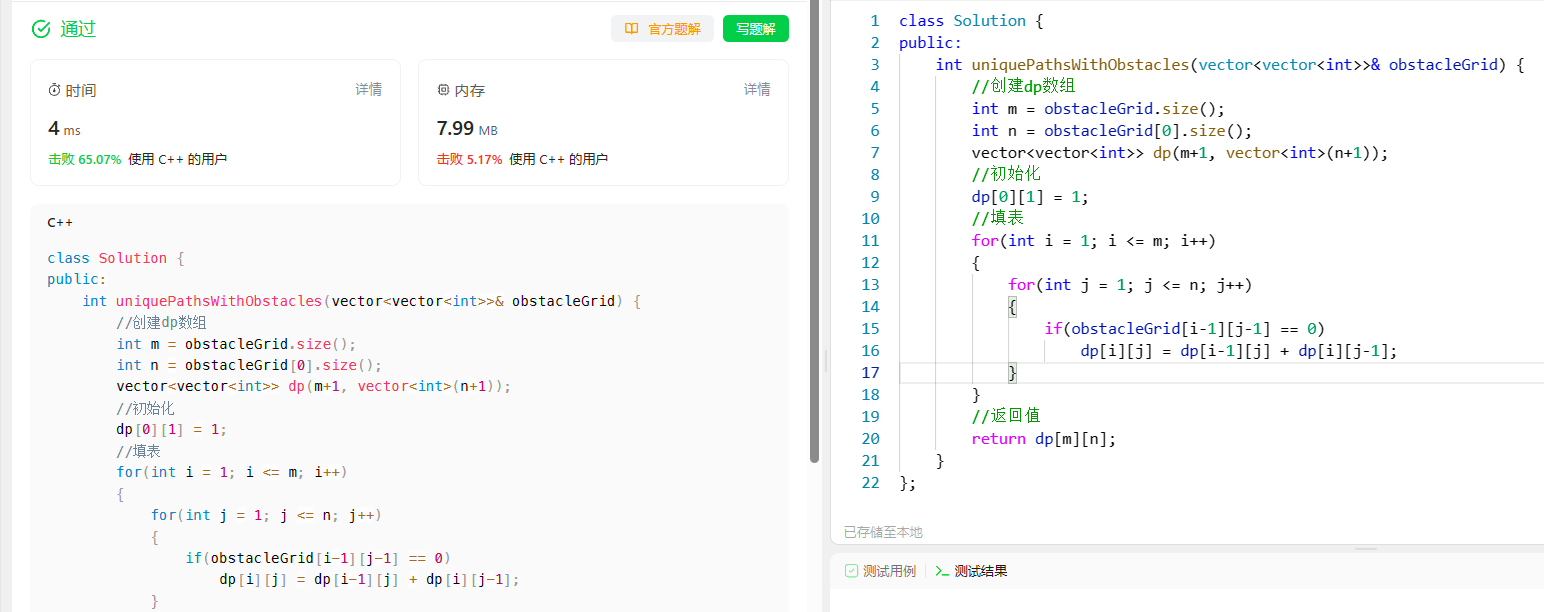Click the closing brace on editor line 17
Image resolution: width=1544 pixels, height=612 pixels.
[1012, 373]
